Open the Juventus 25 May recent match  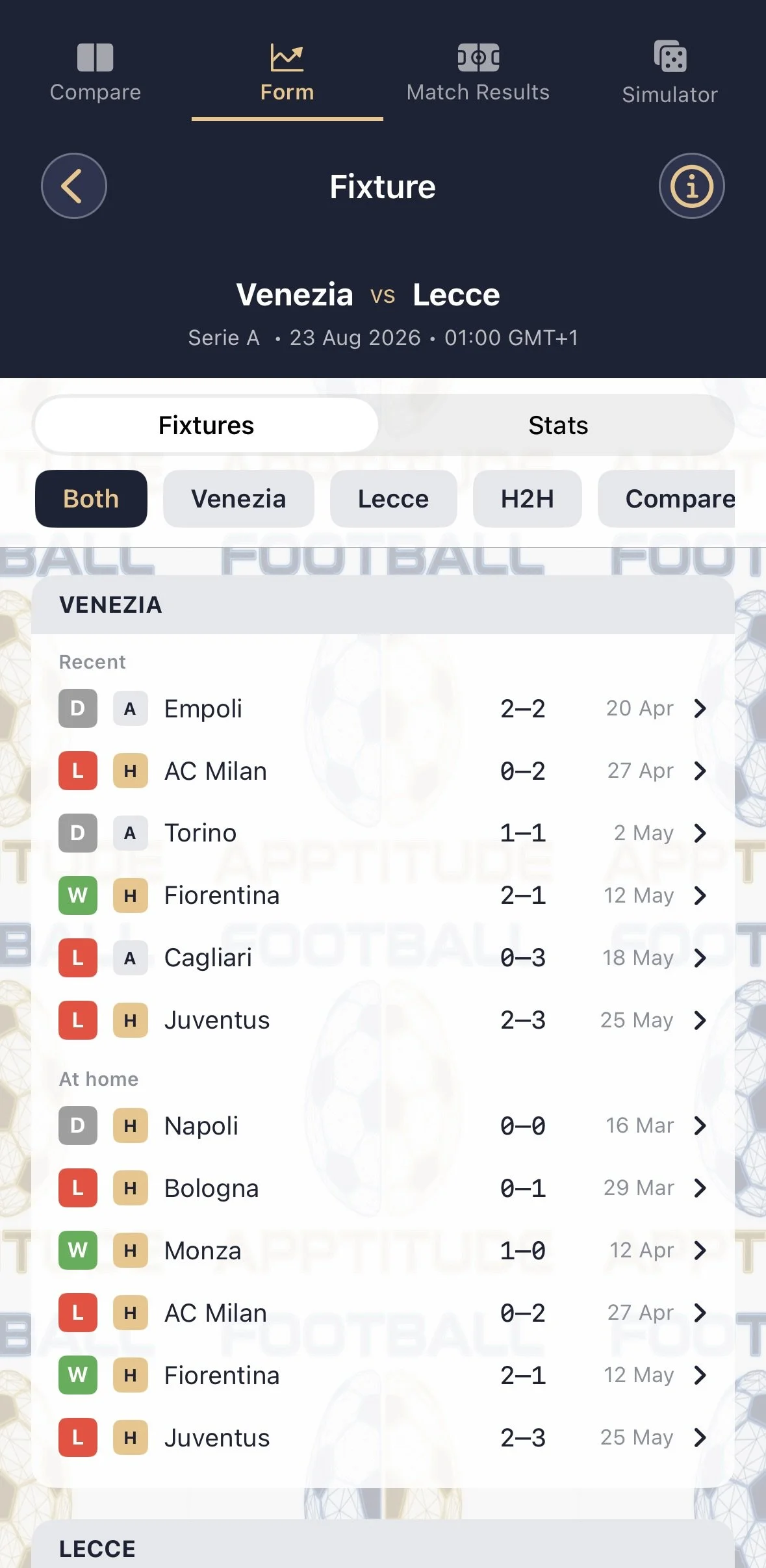[383, 1020]
